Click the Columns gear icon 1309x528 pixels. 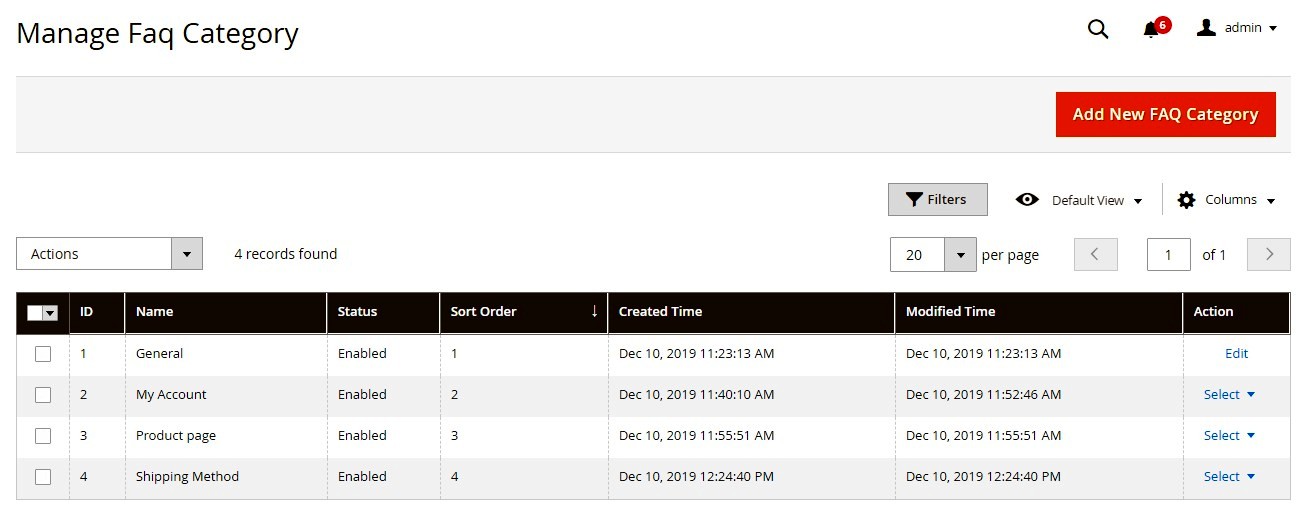pos(1187,200)
